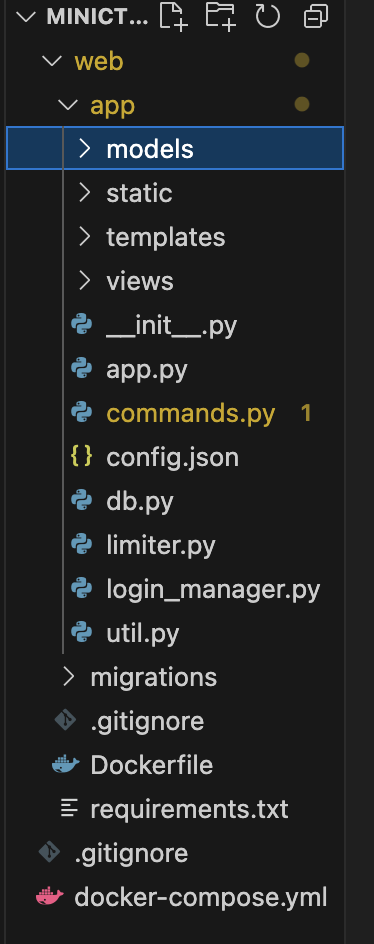Open util.py file

[x=143, y=634]
